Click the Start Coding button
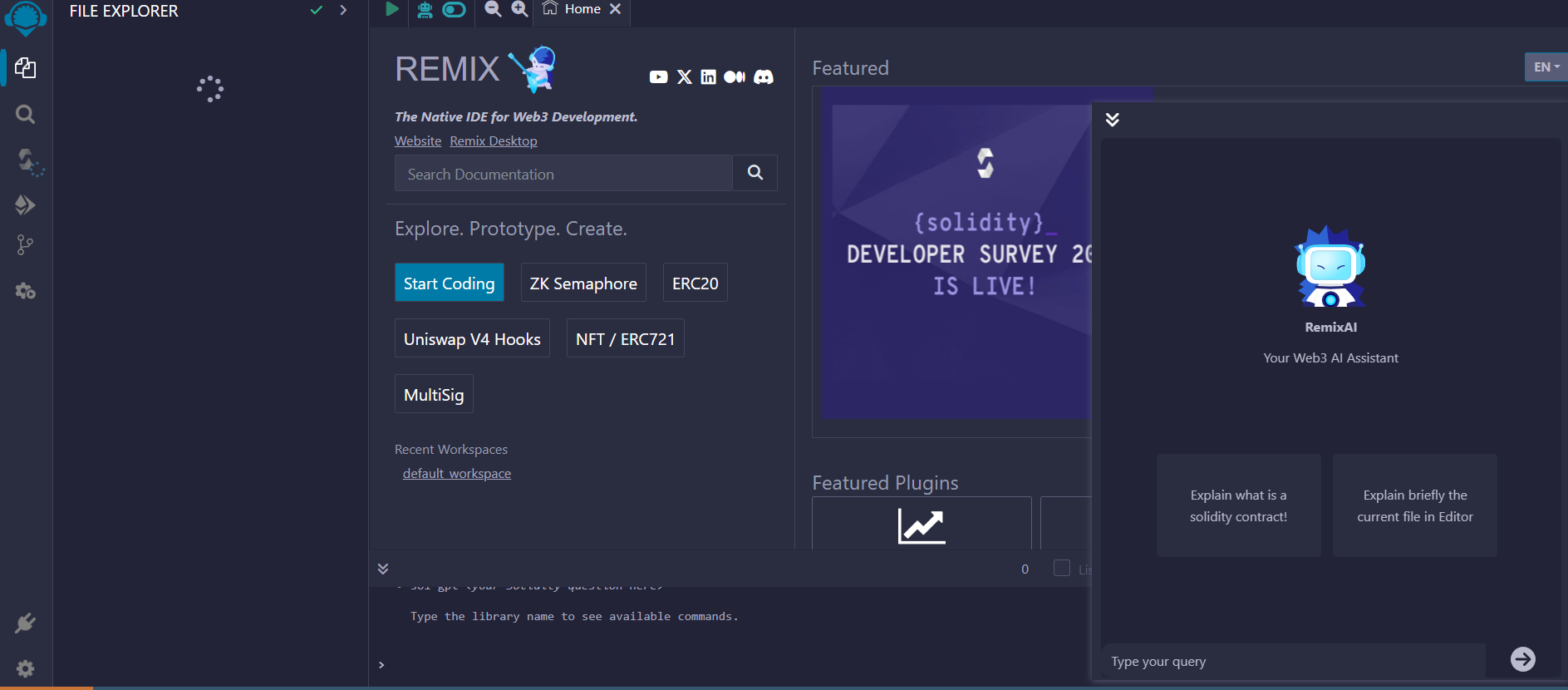Image resolution: width=1568 pixels, height=690 pixels. pos(450,283)
